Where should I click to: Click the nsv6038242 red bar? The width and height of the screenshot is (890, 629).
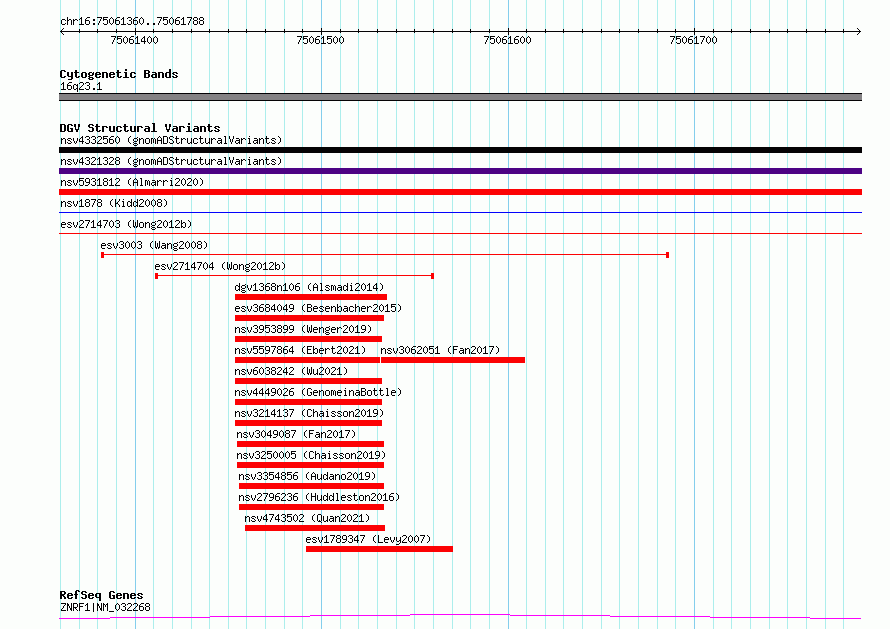coord(308,381)
